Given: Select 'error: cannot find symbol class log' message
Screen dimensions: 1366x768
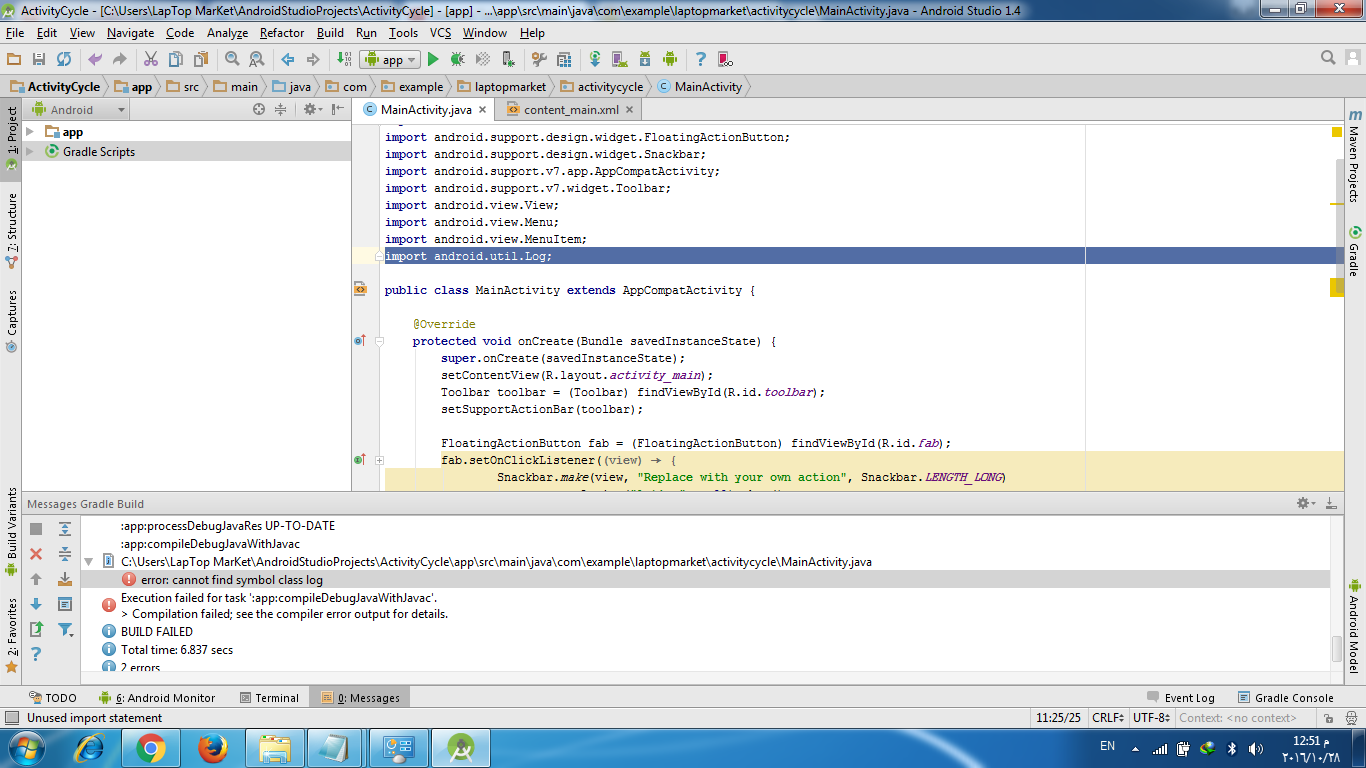Looking at the screenshot, I should 232,580.
